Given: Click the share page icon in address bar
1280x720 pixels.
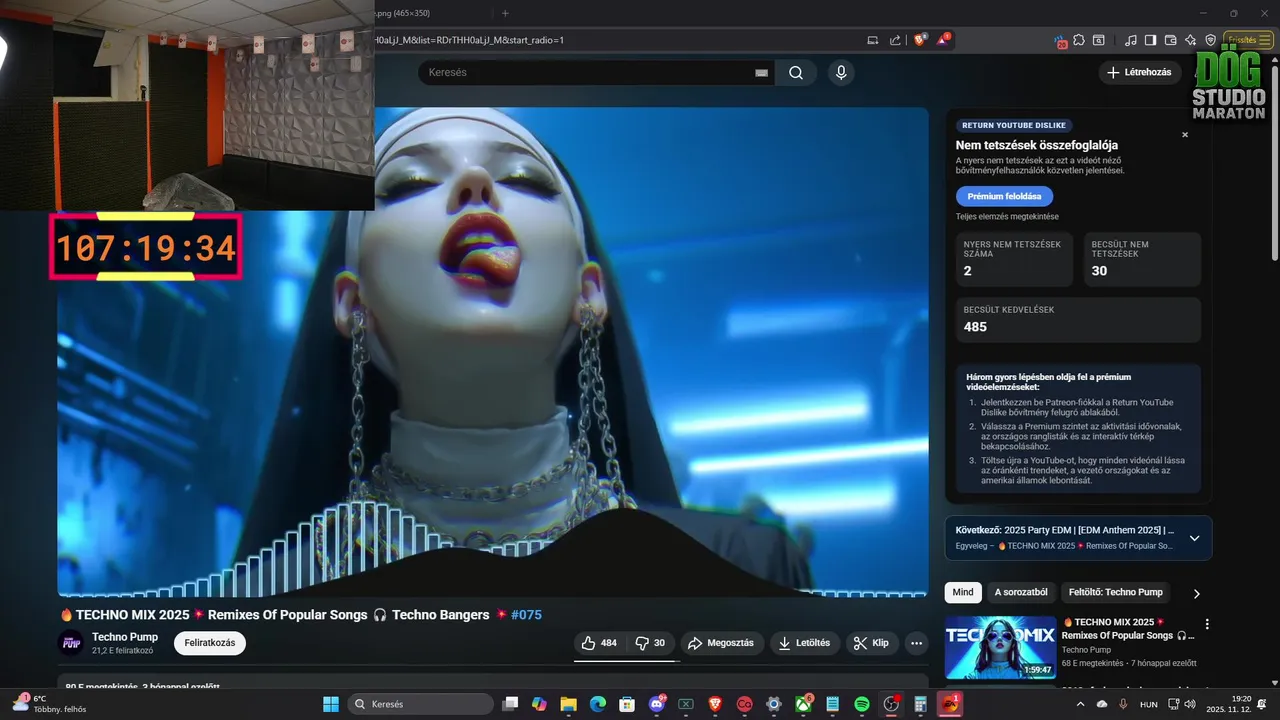Looking at the screenshot, I should (x=894, y=40).
